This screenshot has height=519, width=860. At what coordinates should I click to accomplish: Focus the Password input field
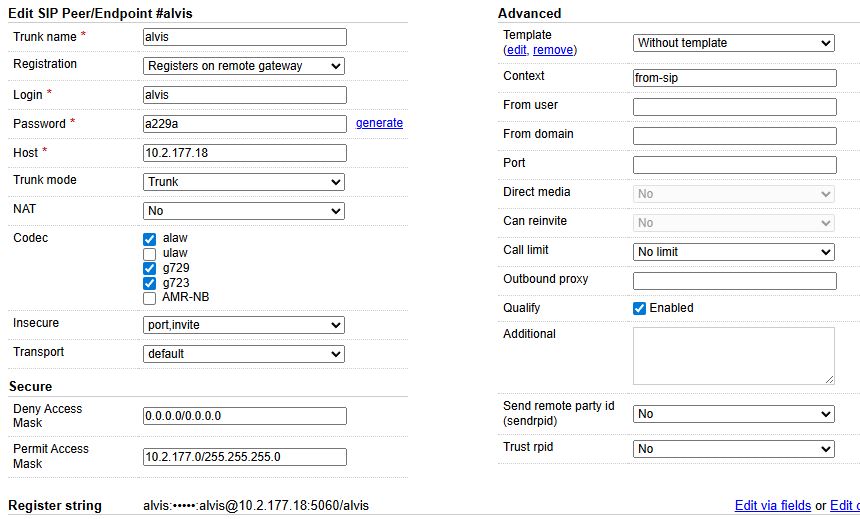tap(245, 123)
